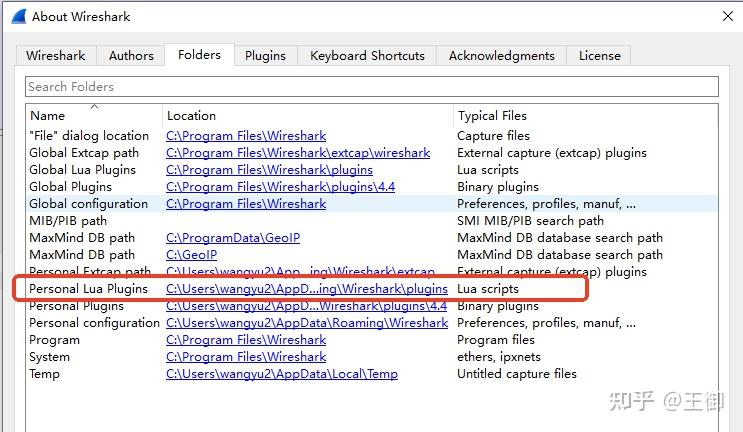Click the MaxMind DB ProgramData GeoIP link
The image size is (743, 432).
click(x=233, y=238)
